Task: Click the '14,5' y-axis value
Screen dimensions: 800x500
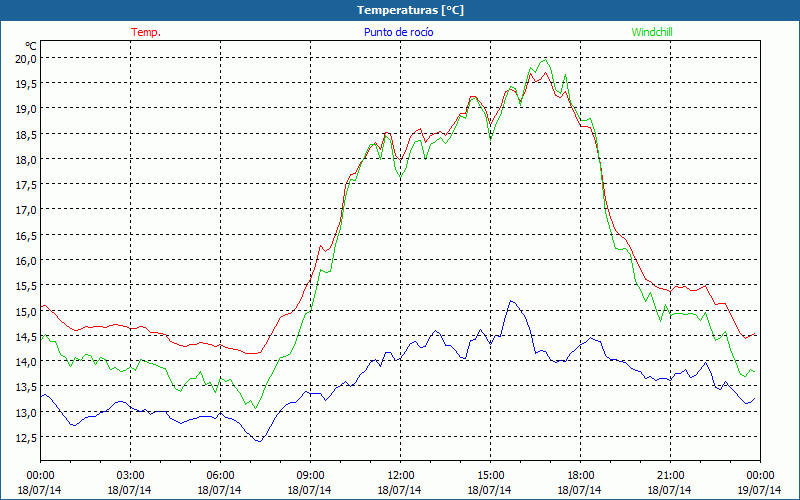Action: point(26,336)
